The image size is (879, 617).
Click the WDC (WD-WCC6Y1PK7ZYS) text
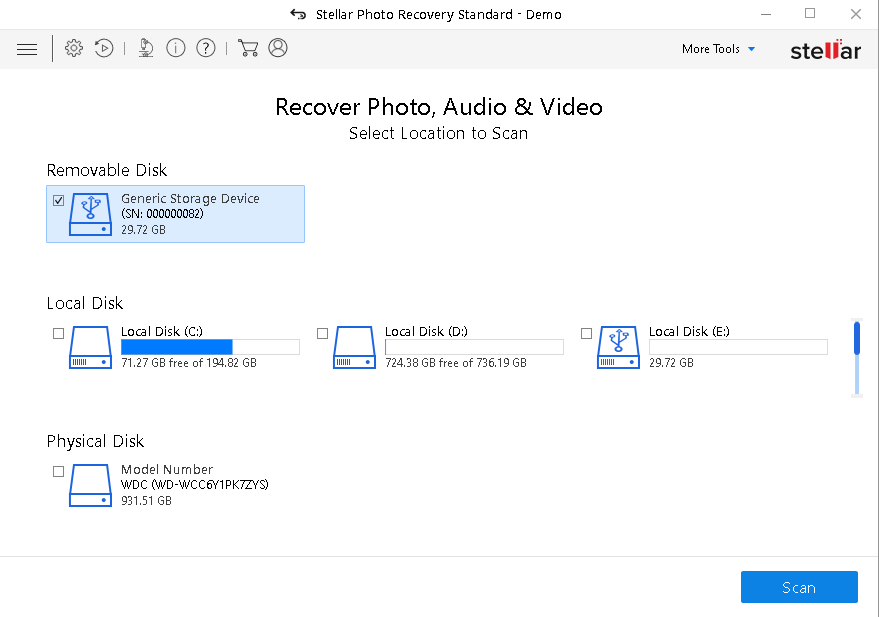click(195, 484)
